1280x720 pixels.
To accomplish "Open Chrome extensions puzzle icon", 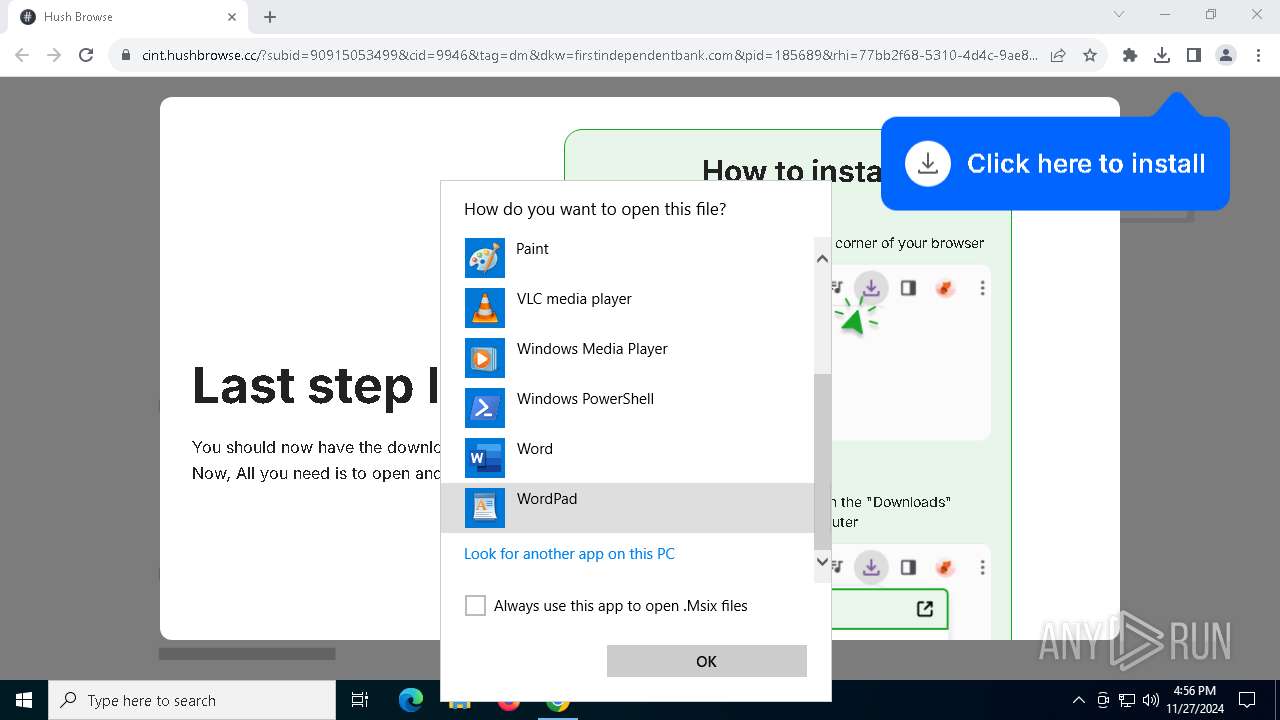I will coord(1130,56).
